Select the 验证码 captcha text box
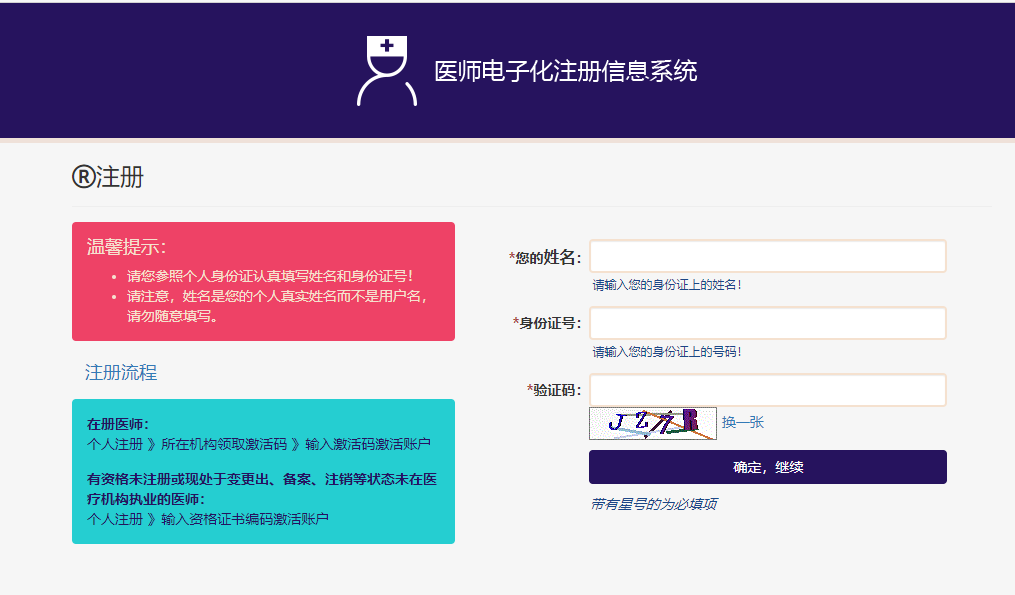This screenshot has width=1015, height=595. click(x=767, y=390)
